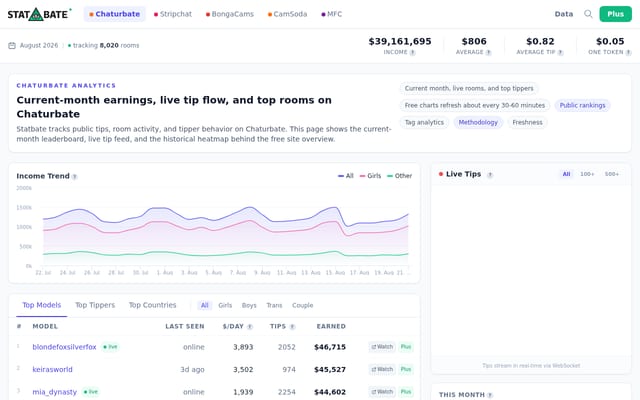
Task: Open the help icon next to AVERAGE TIP
Action: pos(560,53)
